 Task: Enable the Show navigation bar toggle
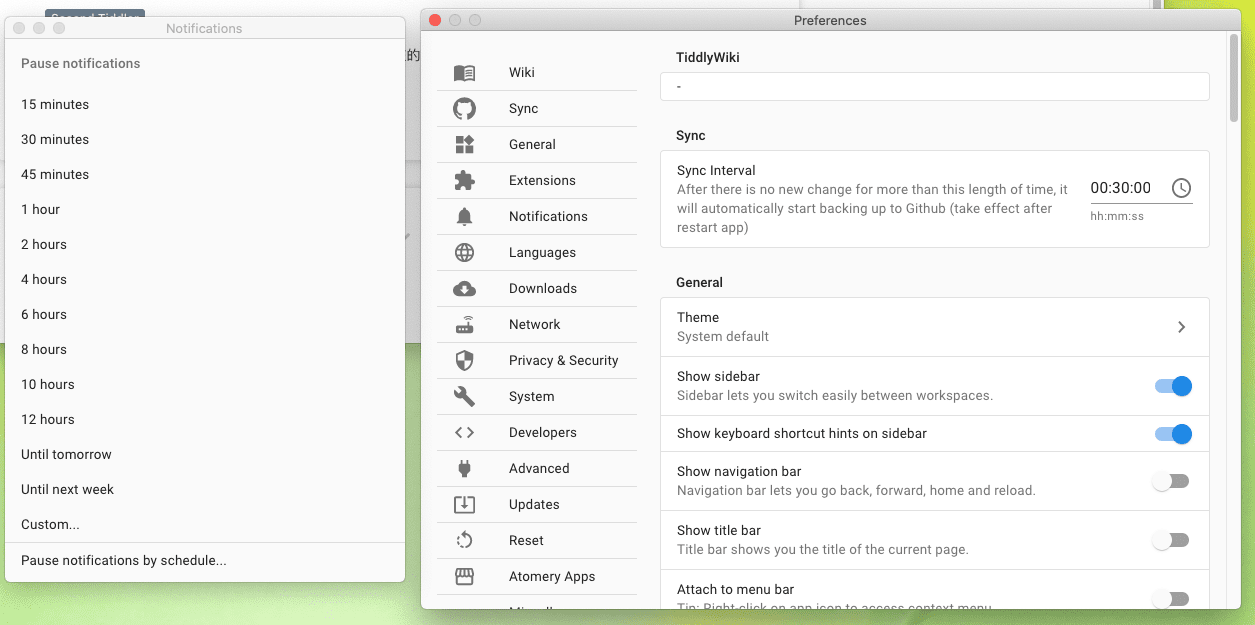[x=1171, y=481]
